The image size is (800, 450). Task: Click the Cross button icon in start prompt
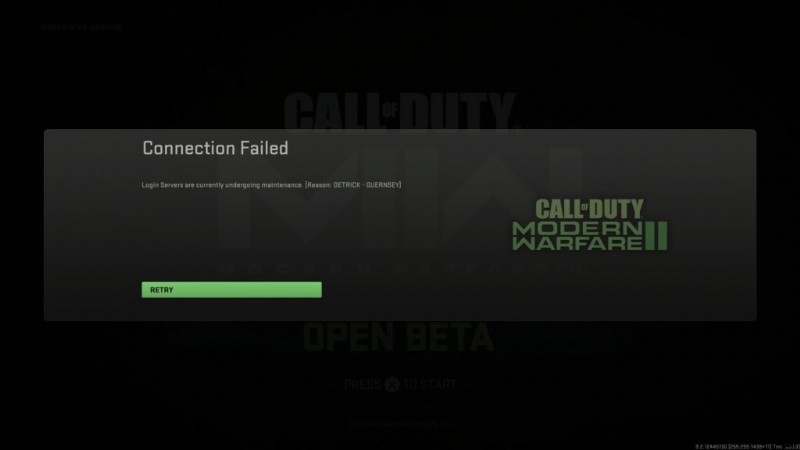click(x=392, y=384)
